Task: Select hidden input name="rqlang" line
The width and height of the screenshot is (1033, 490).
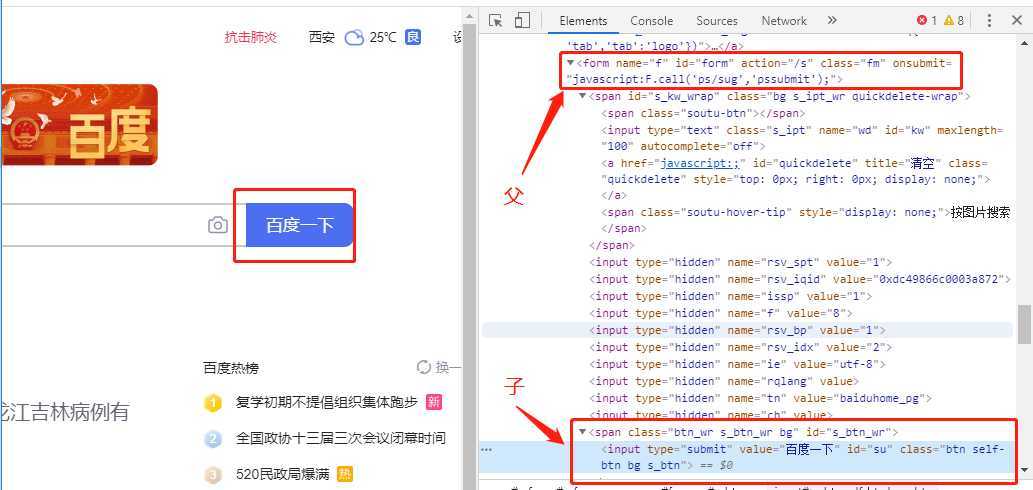Action: click(724, 381)
